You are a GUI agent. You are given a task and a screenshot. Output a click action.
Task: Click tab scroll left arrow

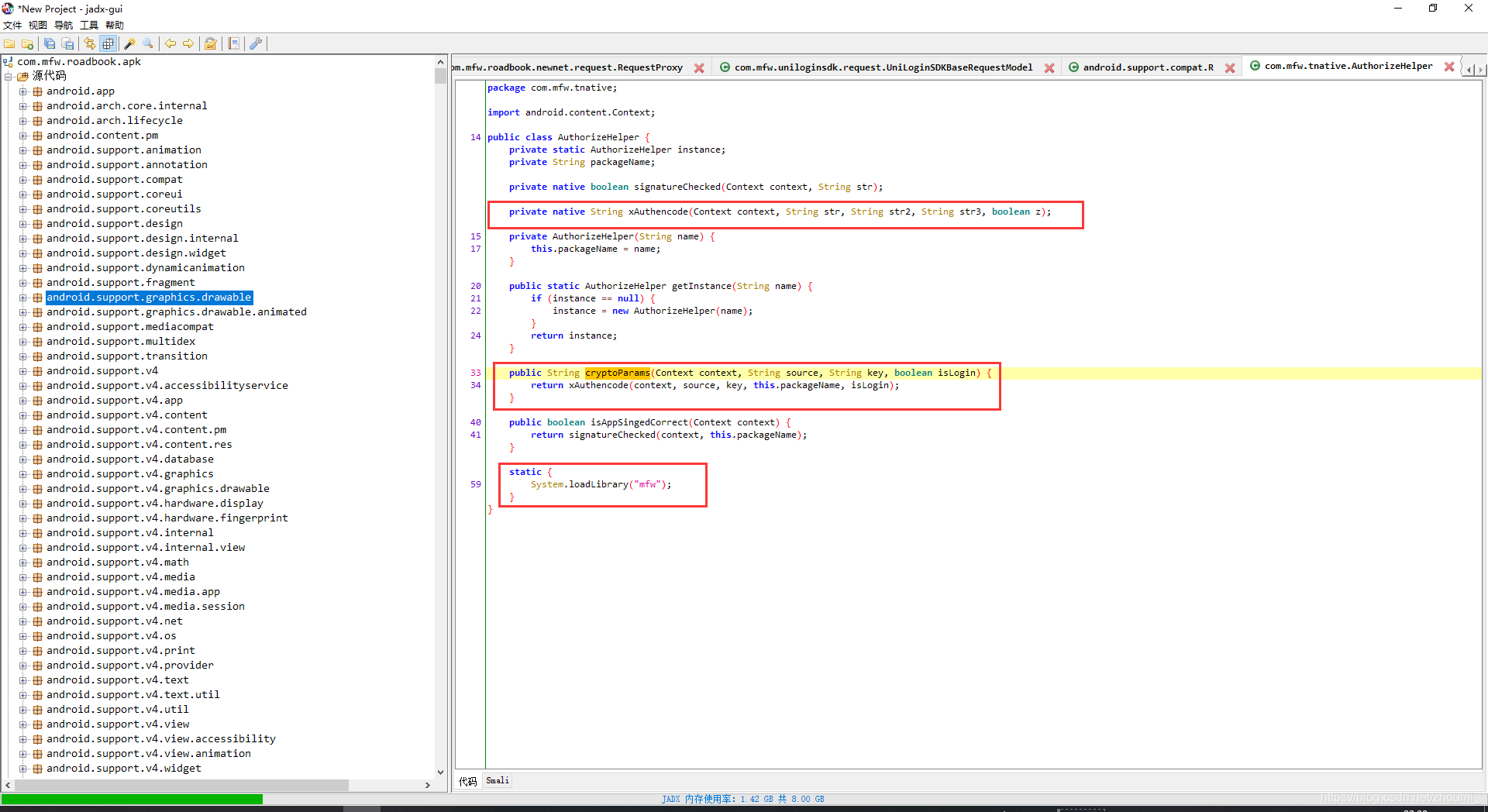click(1469, 70)
